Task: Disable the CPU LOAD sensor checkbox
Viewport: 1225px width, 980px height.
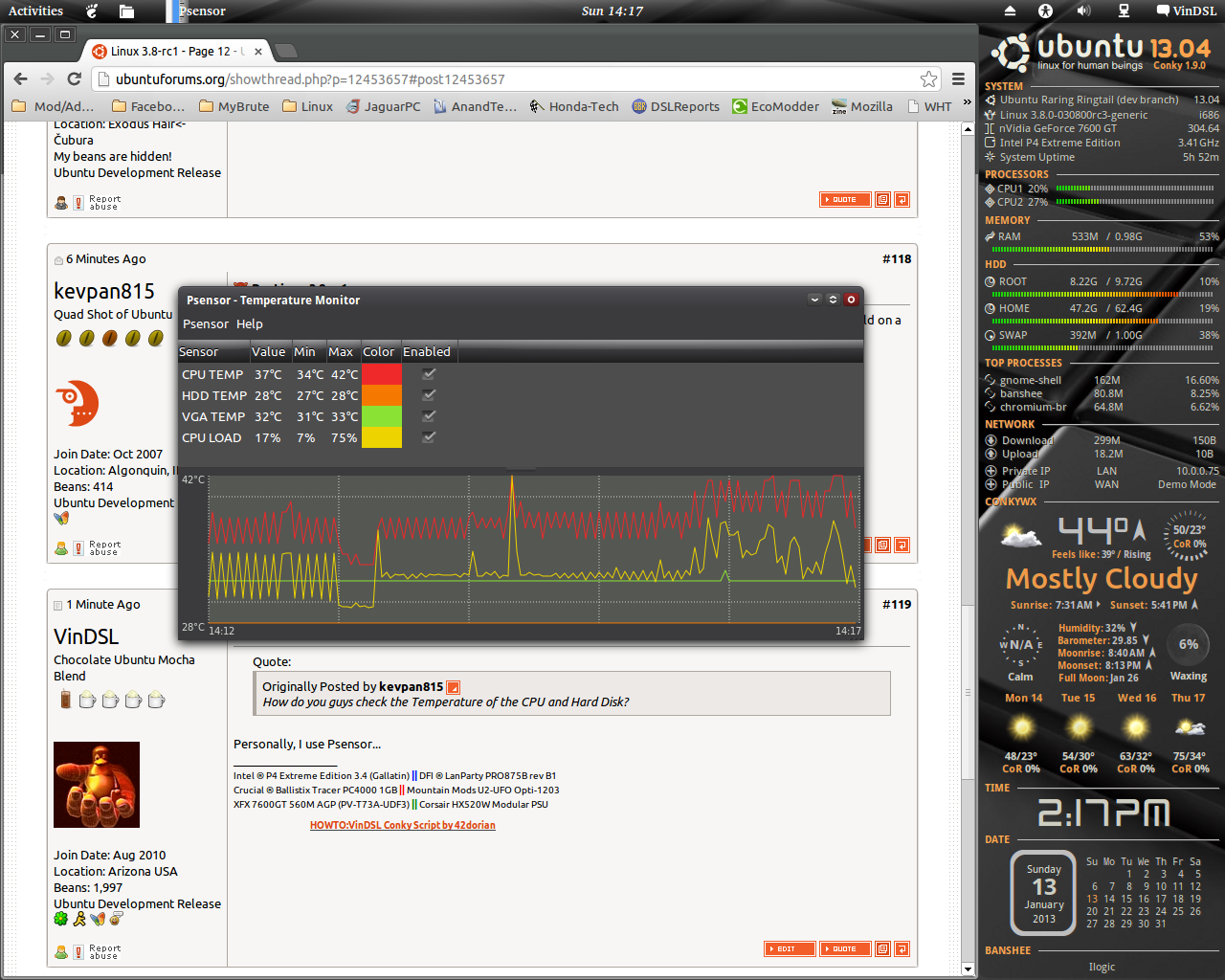Action: (x=429, y=437)
